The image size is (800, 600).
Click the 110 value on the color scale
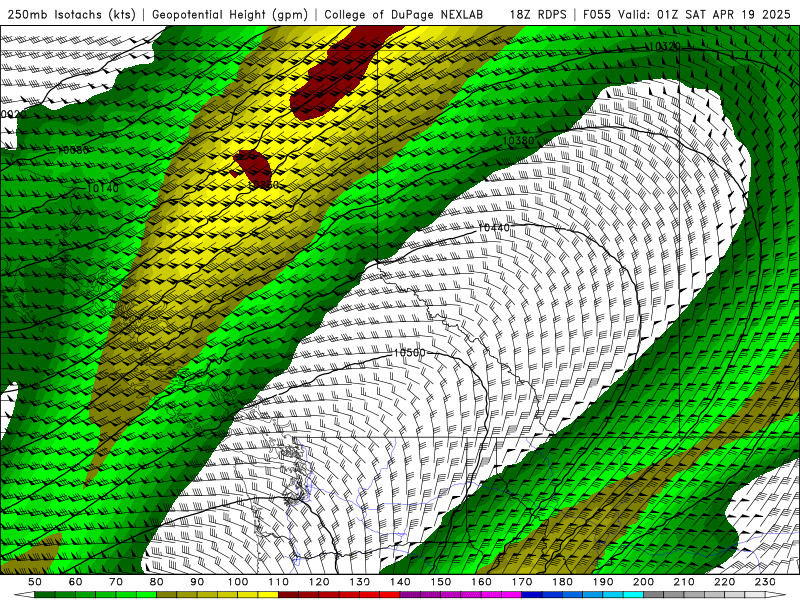(x=279, y=582)
